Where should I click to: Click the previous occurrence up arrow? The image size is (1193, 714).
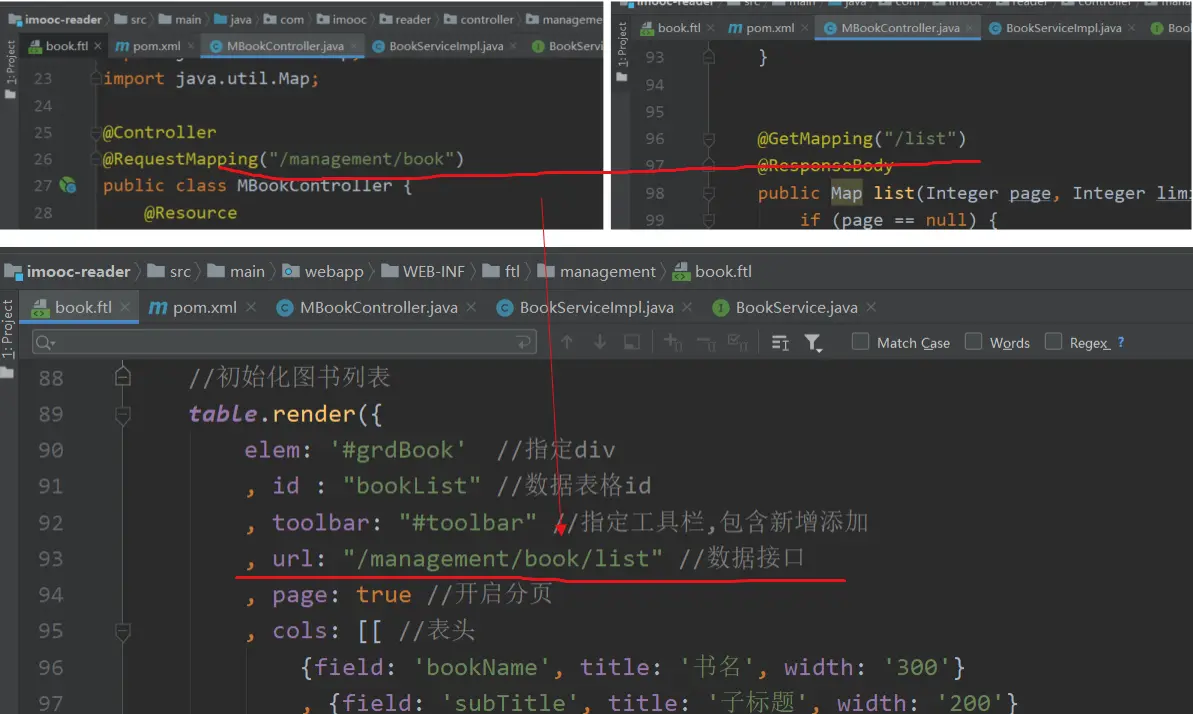[567, 343]
